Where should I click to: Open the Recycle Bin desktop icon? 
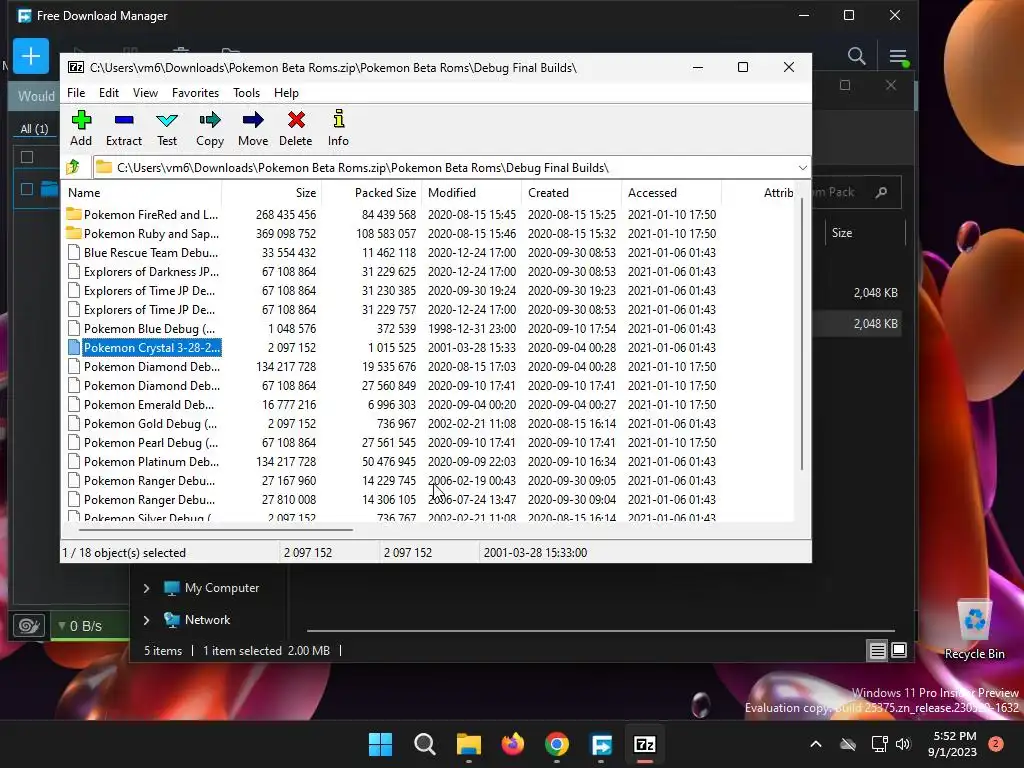coord(974,630)
